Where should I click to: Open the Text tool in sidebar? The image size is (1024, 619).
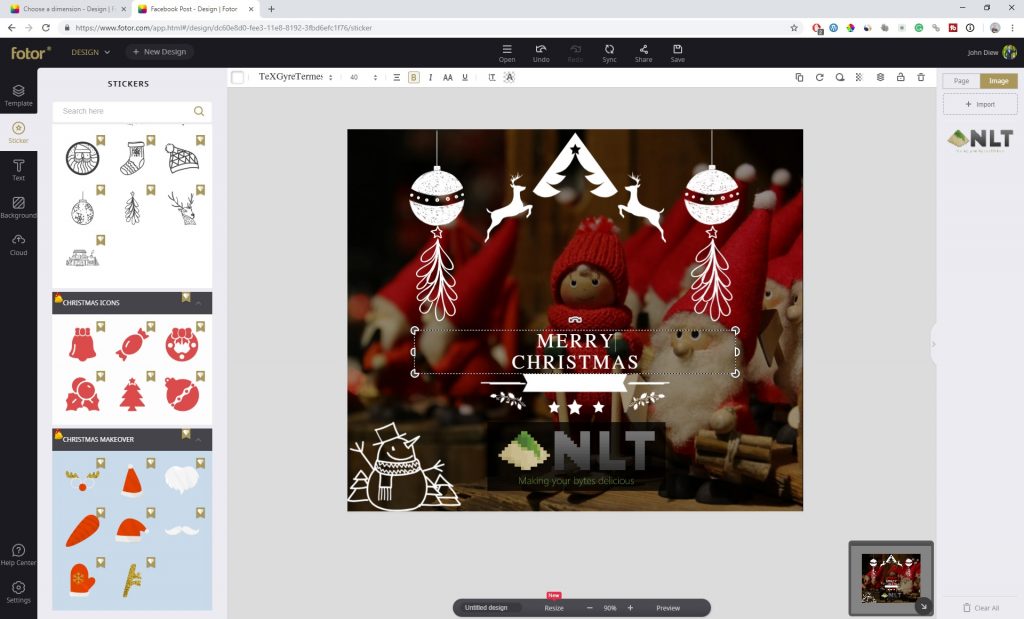click(x=18, y=170)
